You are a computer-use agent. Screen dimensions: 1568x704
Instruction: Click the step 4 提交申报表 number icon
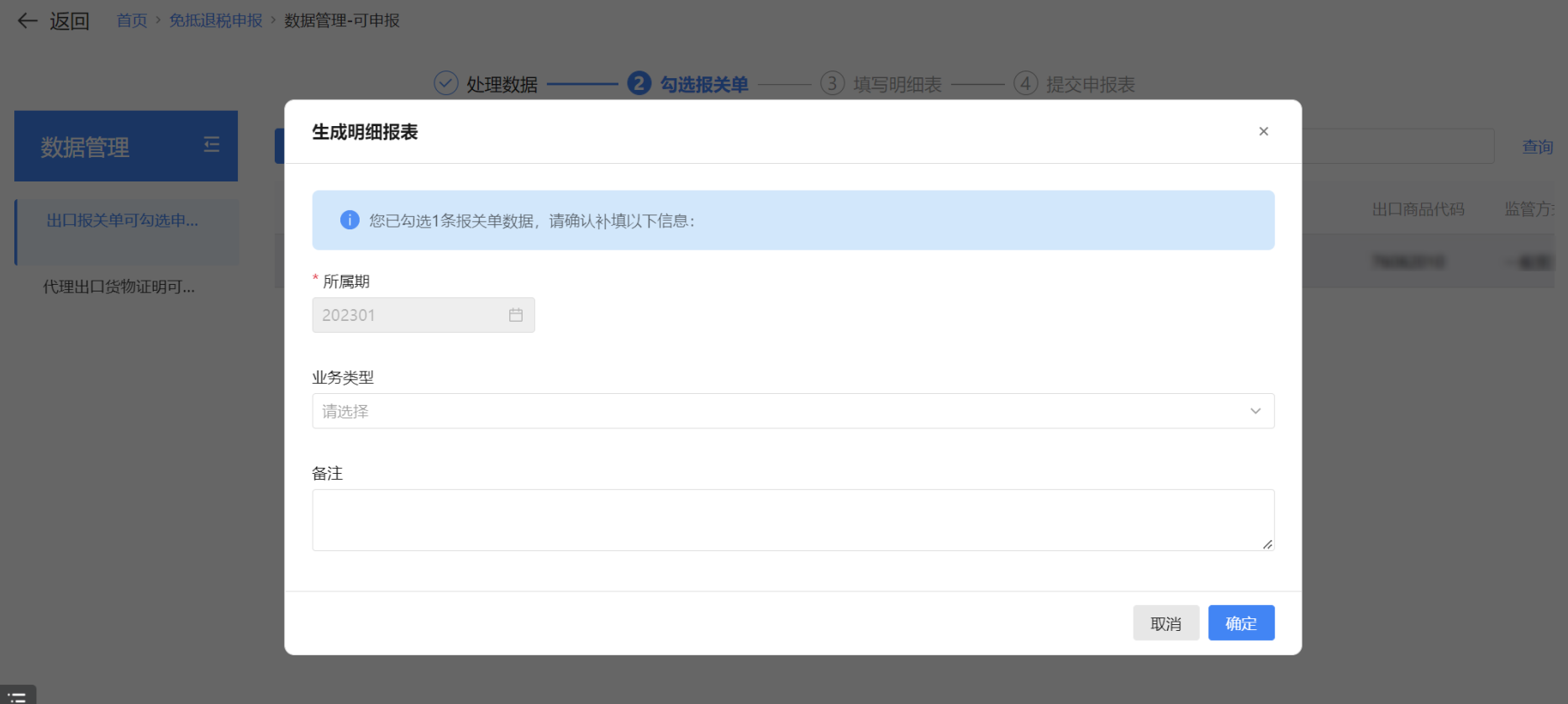coord(1025,83)
